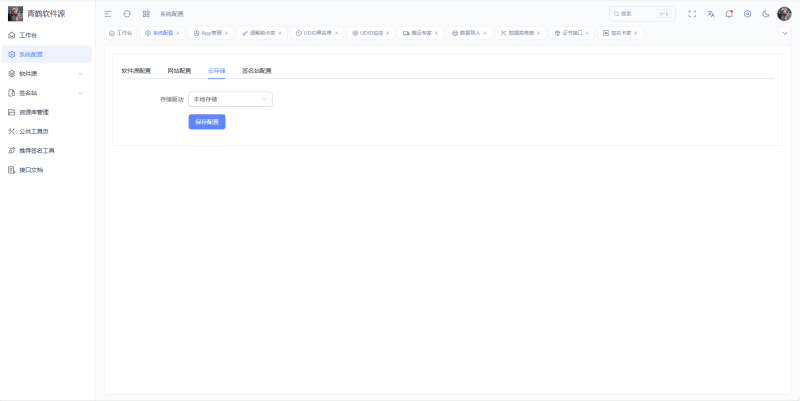The width and height of the screenshot is (800, 401).
Task: Switch to the 软件源配置 settings tab
Action: click(136, 71)
